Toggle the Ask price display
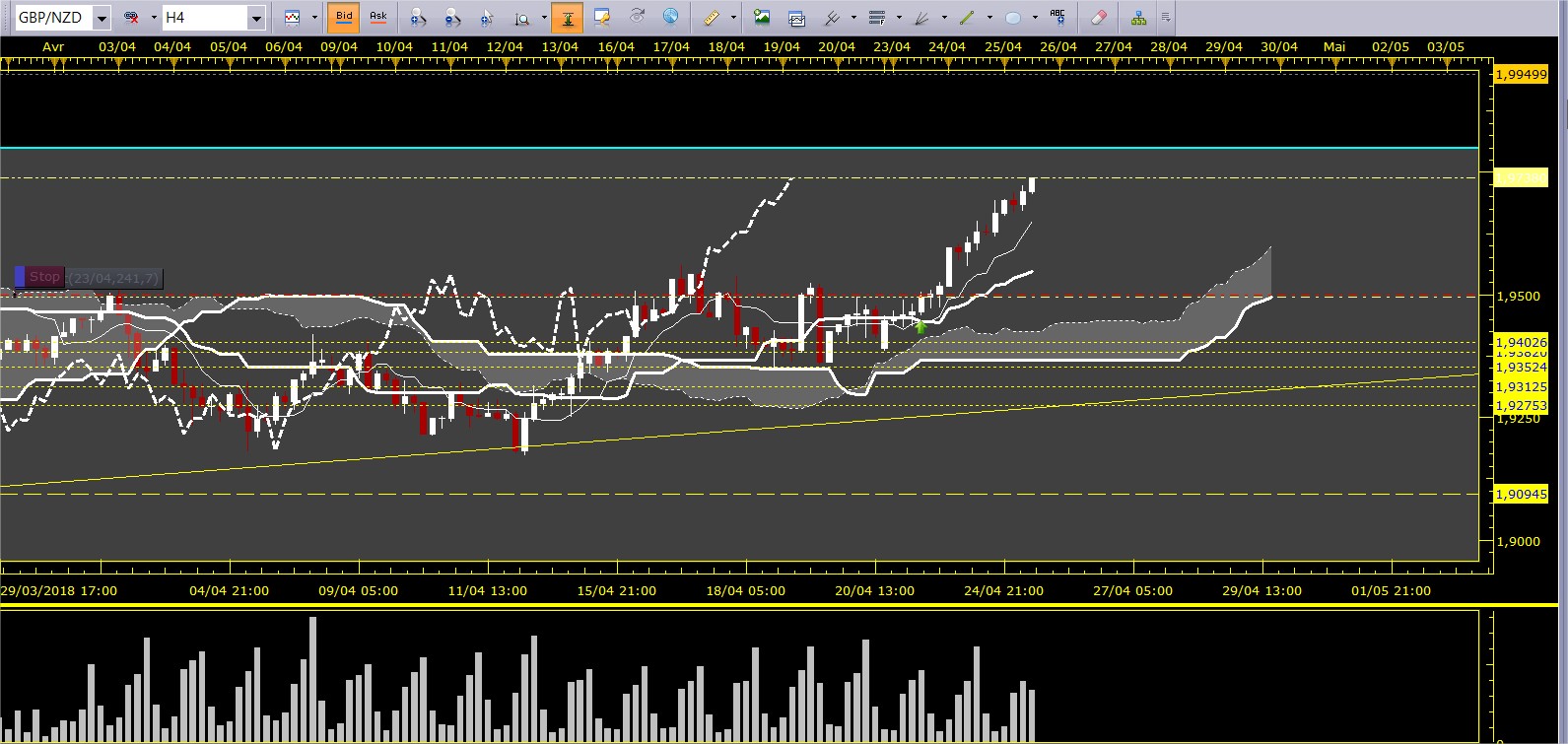This screenshot has width=1568, height=744. pyautogui.click(x=378, y=17)
